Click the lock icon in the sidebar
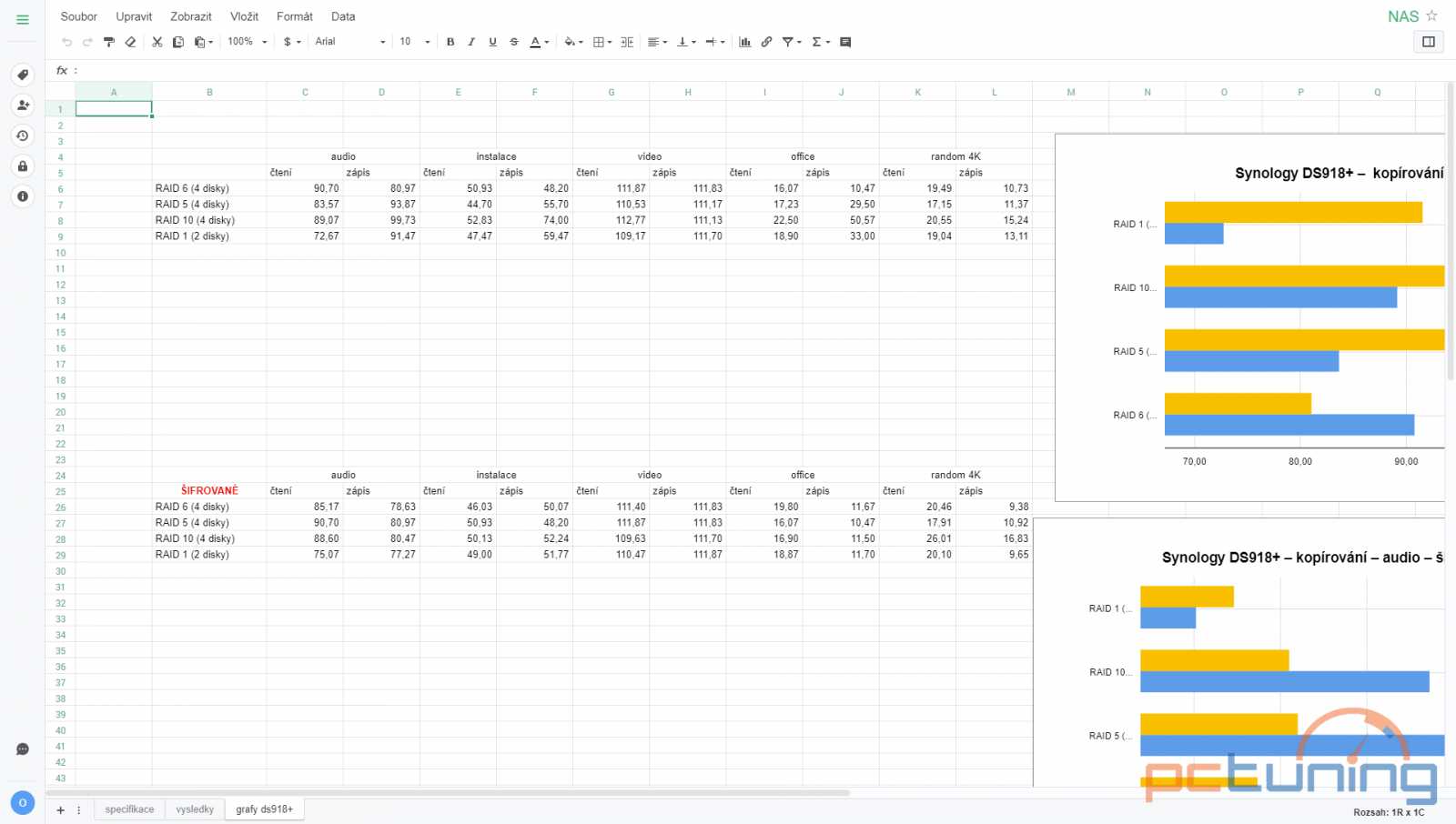Viewport: 1456px width, 824px height. pyautogui.click(x=23, y=166)
